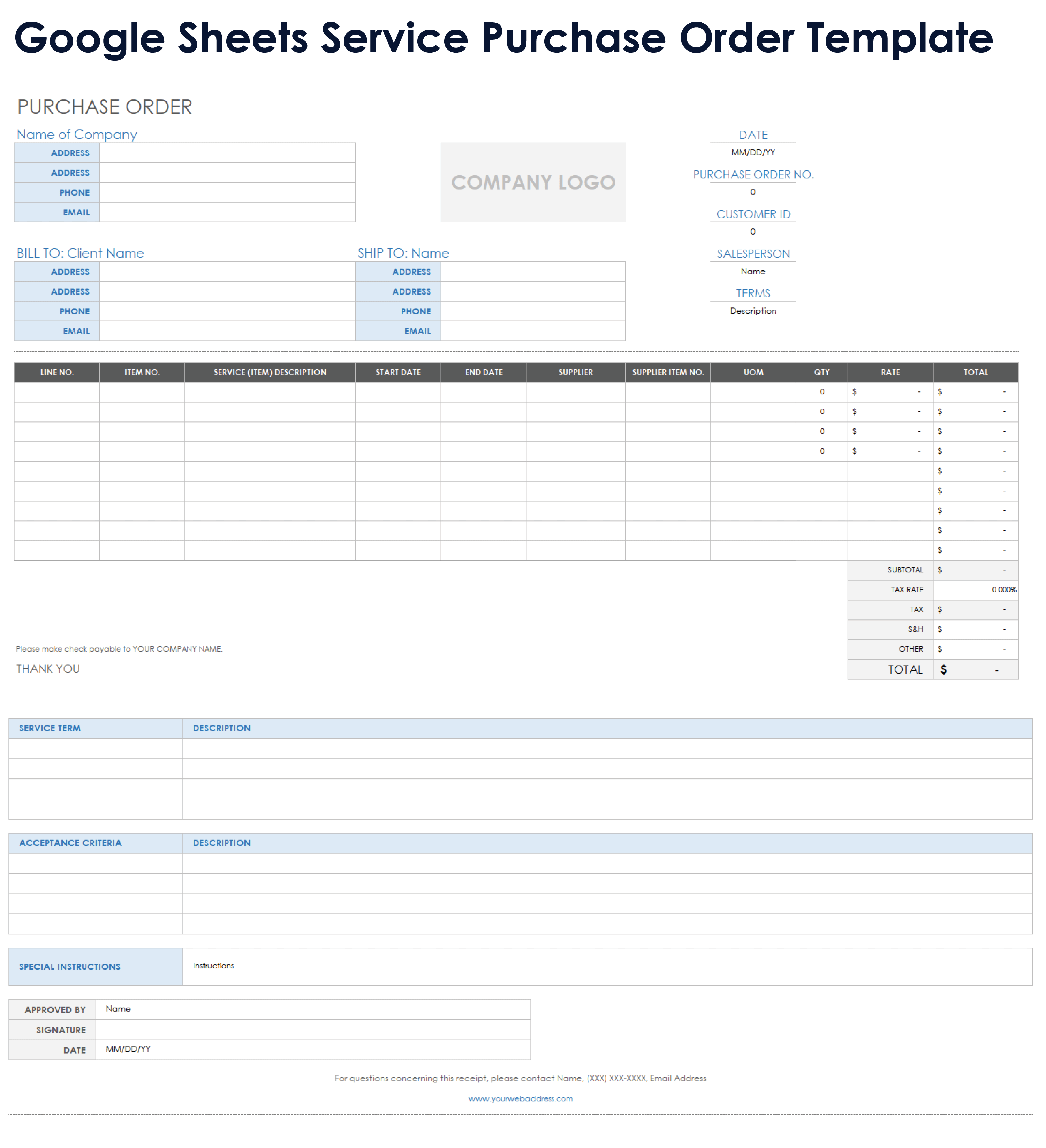Click the THANK YOU text
The width and height of the screenshot is (1046, 1148).
click(x=48, y=669)
